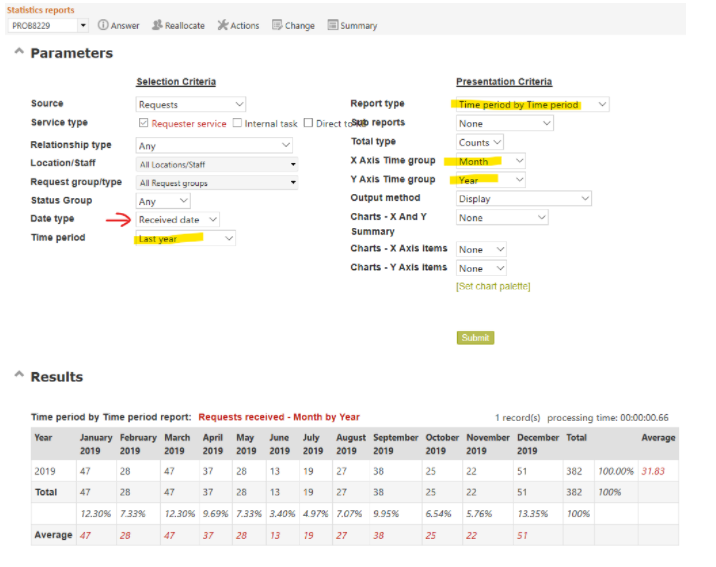Tick the Direct checkbox
Screen dimensions: 716x567
[309, 123]
